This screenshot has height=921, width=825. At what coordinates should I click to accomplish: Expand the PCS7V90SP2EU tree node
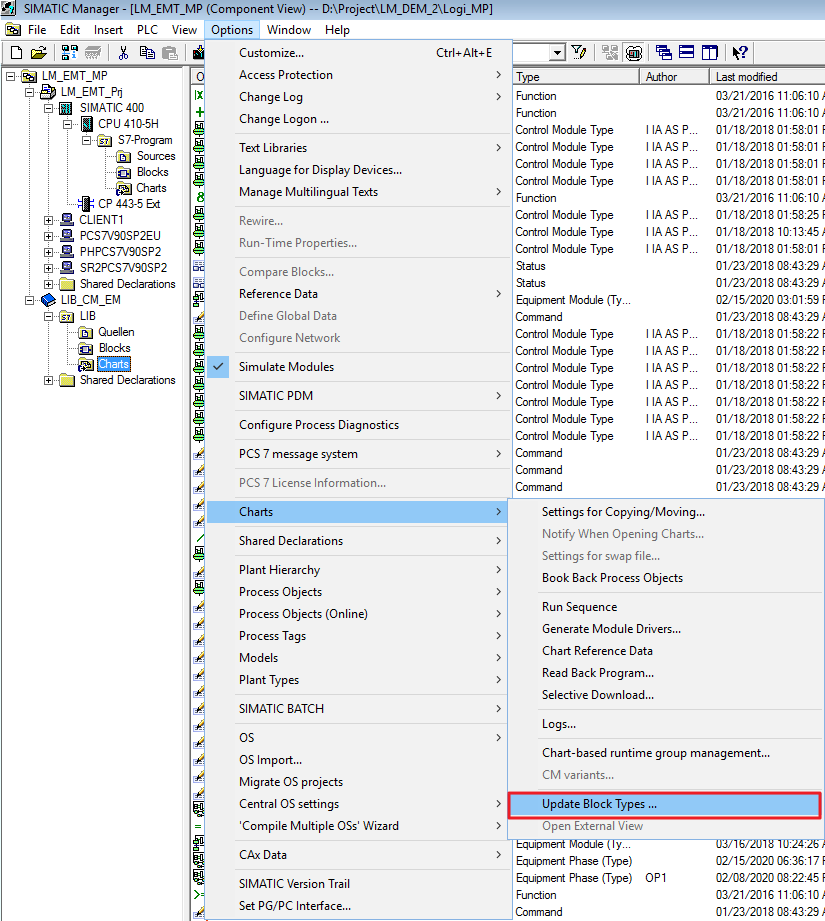tap(49, 236)
